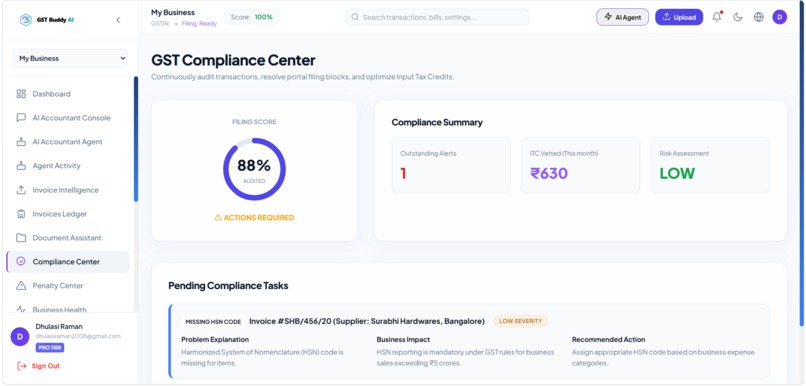Screen dimensions: 806x386
Task: Open the Business Health label
Action: tap(59, 309)
